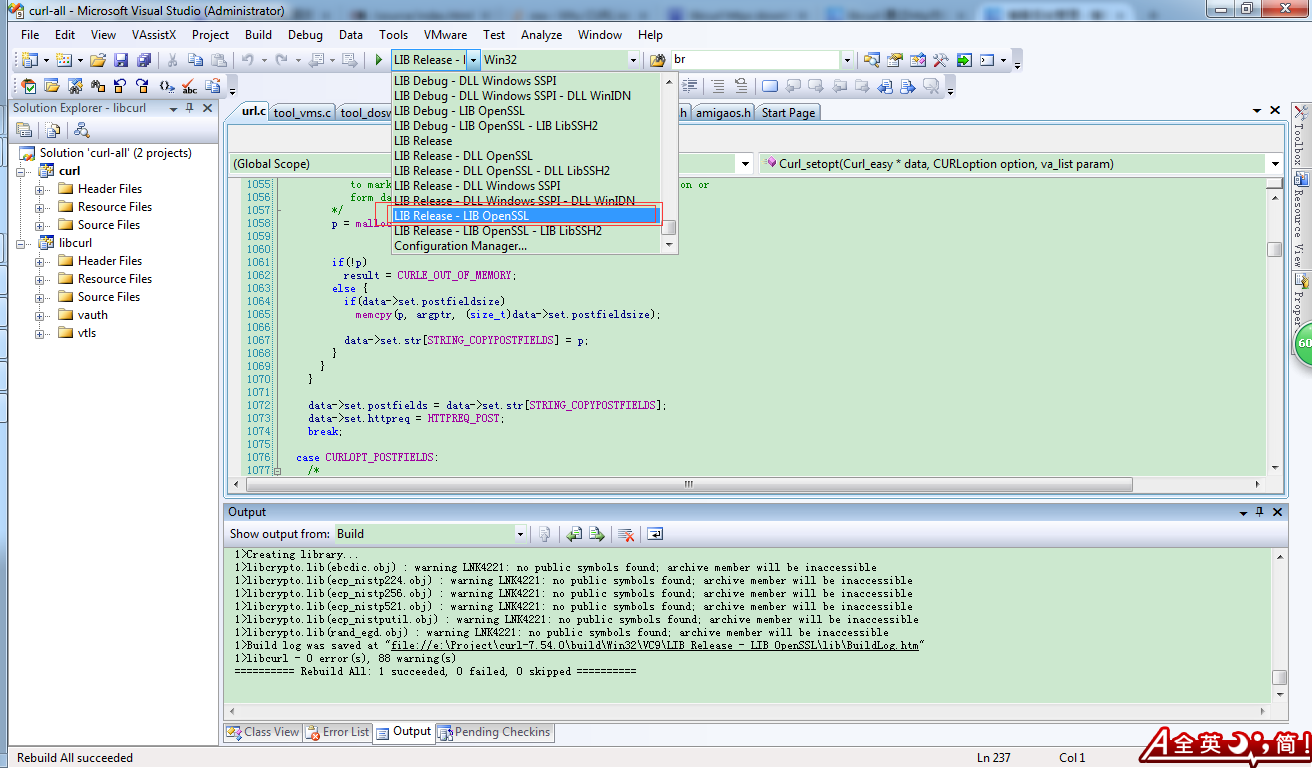
Task: Click the Open File folder icon
Action: click(98, 60)
